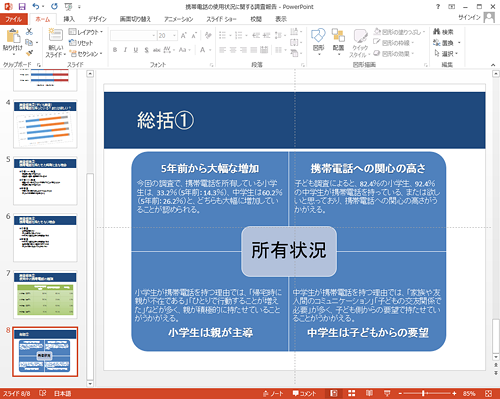Viewport: 500px width, 399px height.
Task: Undo the last action
Action: click(x=36, y=6)
